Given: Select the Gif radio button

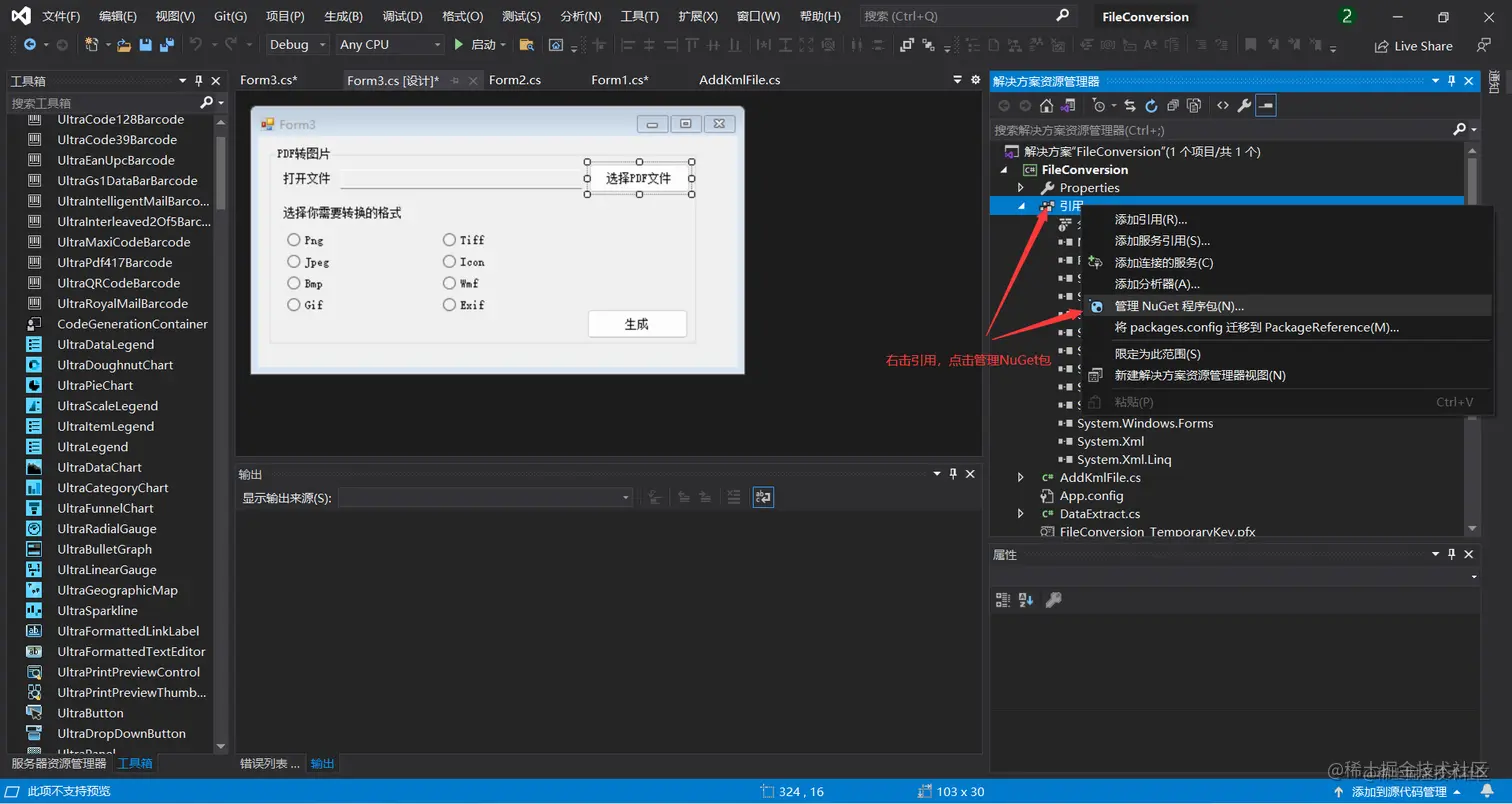Looking at the screenshot, I should click(x=294, y=305).
